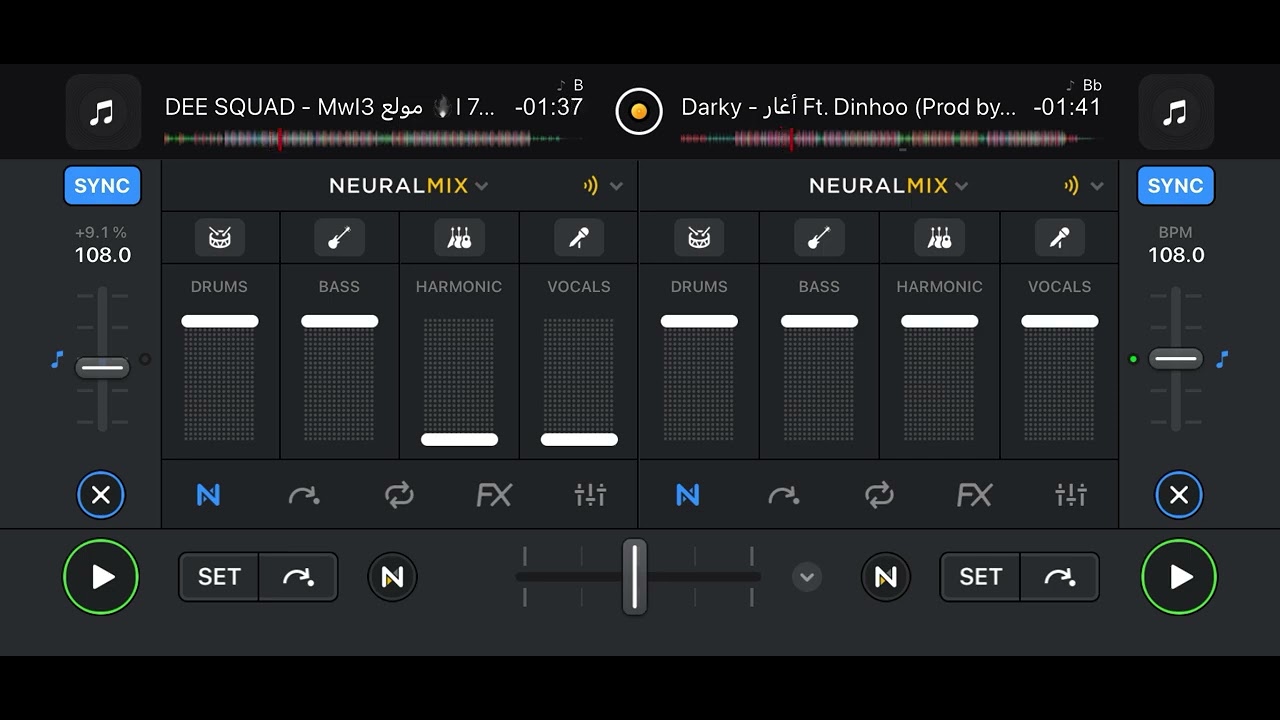Select left deck Neural Mix N tab

[x=208, y=494]
